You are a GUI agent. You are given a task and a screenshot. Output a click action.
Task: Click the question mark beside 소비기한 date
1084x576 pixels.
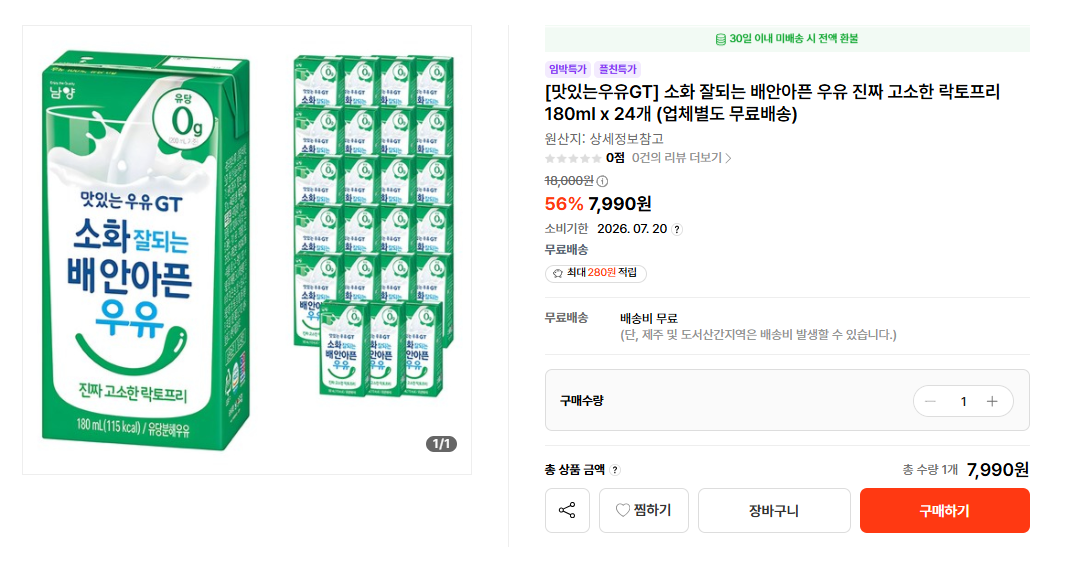pos(677,230)
